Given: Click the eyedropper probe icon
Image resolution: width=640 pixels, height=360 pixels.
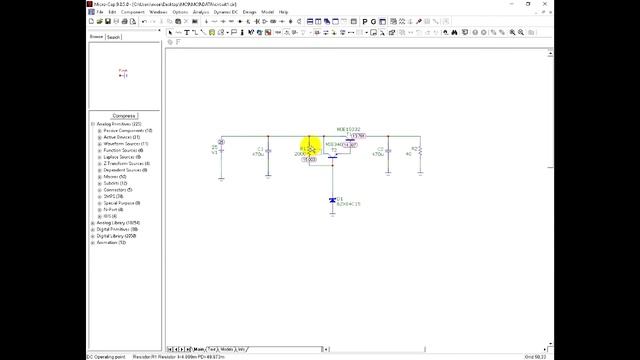Looking at the screenshot, I should click(419, 21).
